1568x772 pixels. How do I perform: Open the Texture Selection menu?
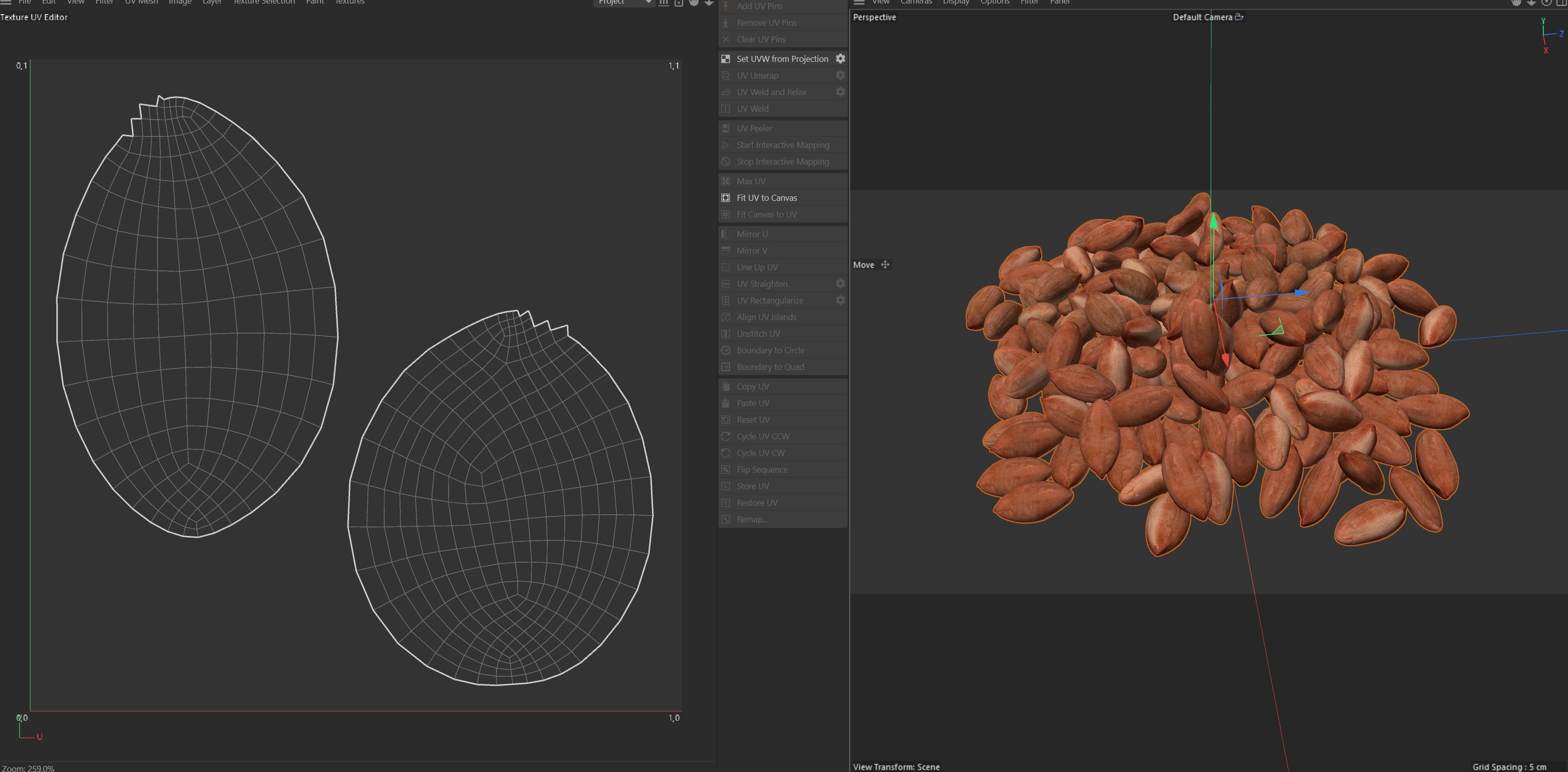[264, 3]
